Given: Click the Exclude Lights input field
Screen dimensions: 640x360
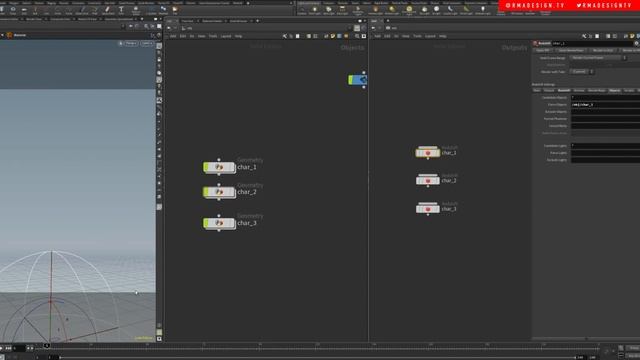Looking at the screenshot, I should click(x=605, y=160).
